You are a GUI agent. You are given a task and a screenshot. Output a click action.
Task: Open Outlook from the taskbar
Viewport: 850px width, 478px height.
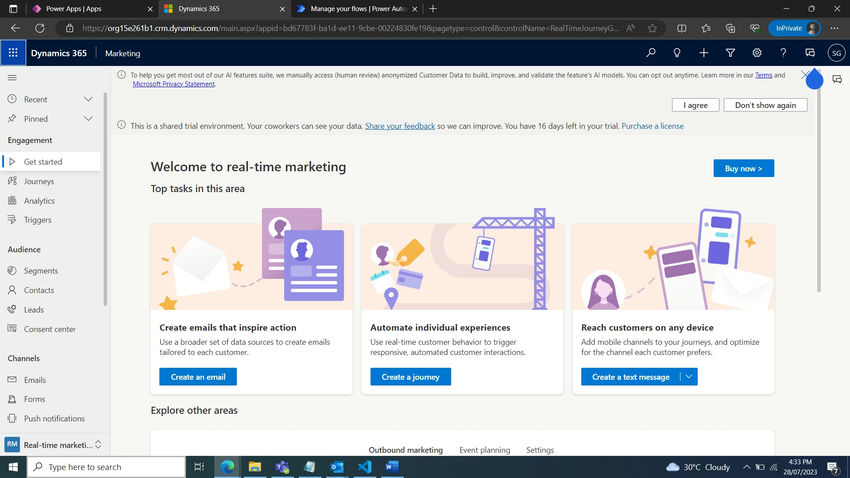(x=337, y=467)
